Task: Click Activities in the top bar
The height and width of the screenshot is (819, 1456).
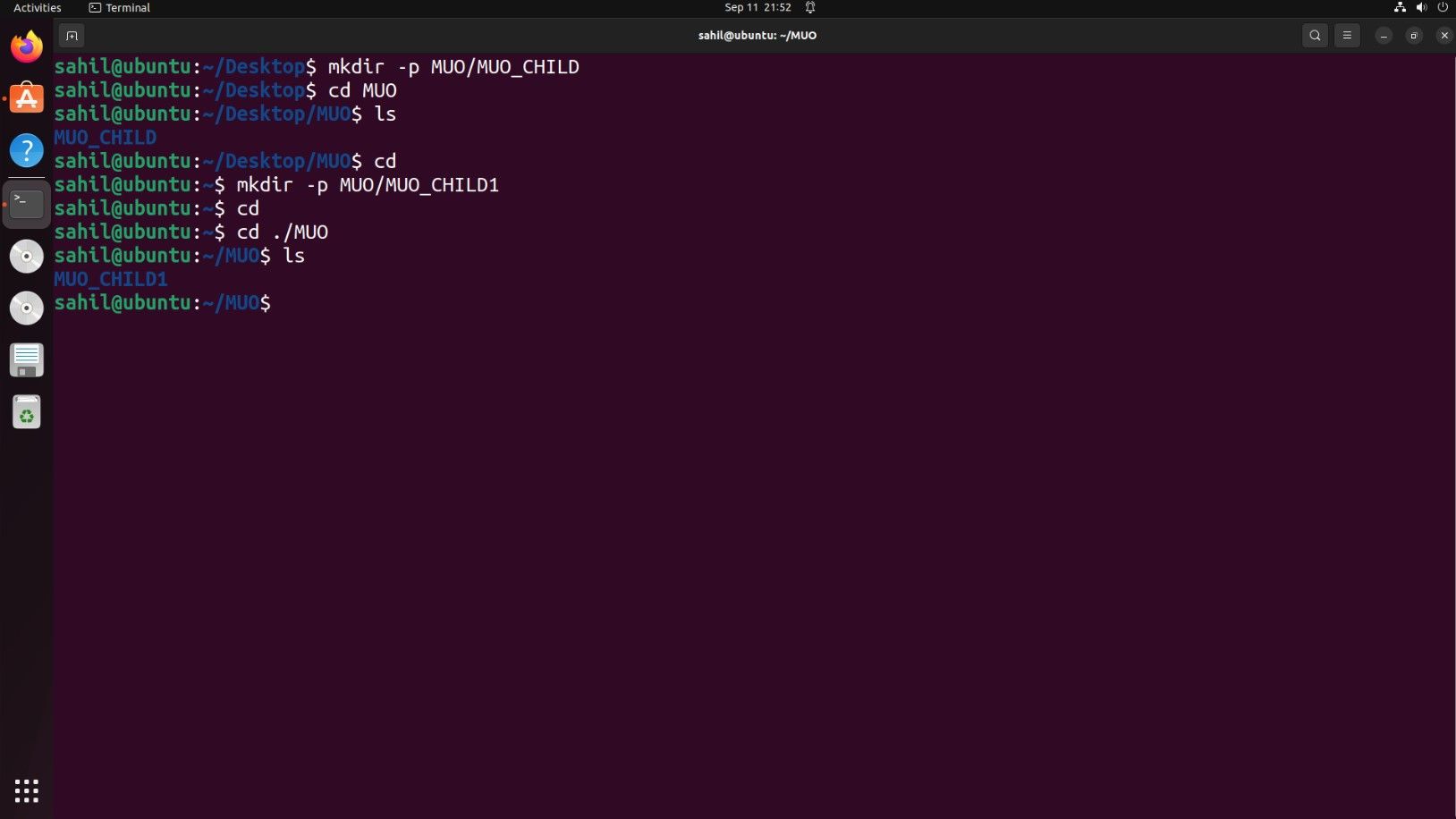Action: (37, 7)
